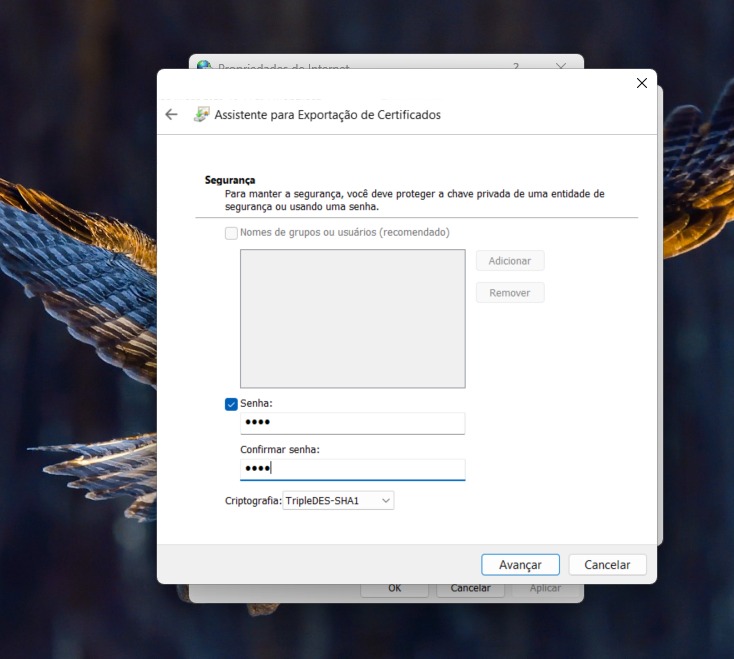This screenshot has height=659, width=734.
Task: Open the Criptografia dropdown
Action: coord(338,500)
